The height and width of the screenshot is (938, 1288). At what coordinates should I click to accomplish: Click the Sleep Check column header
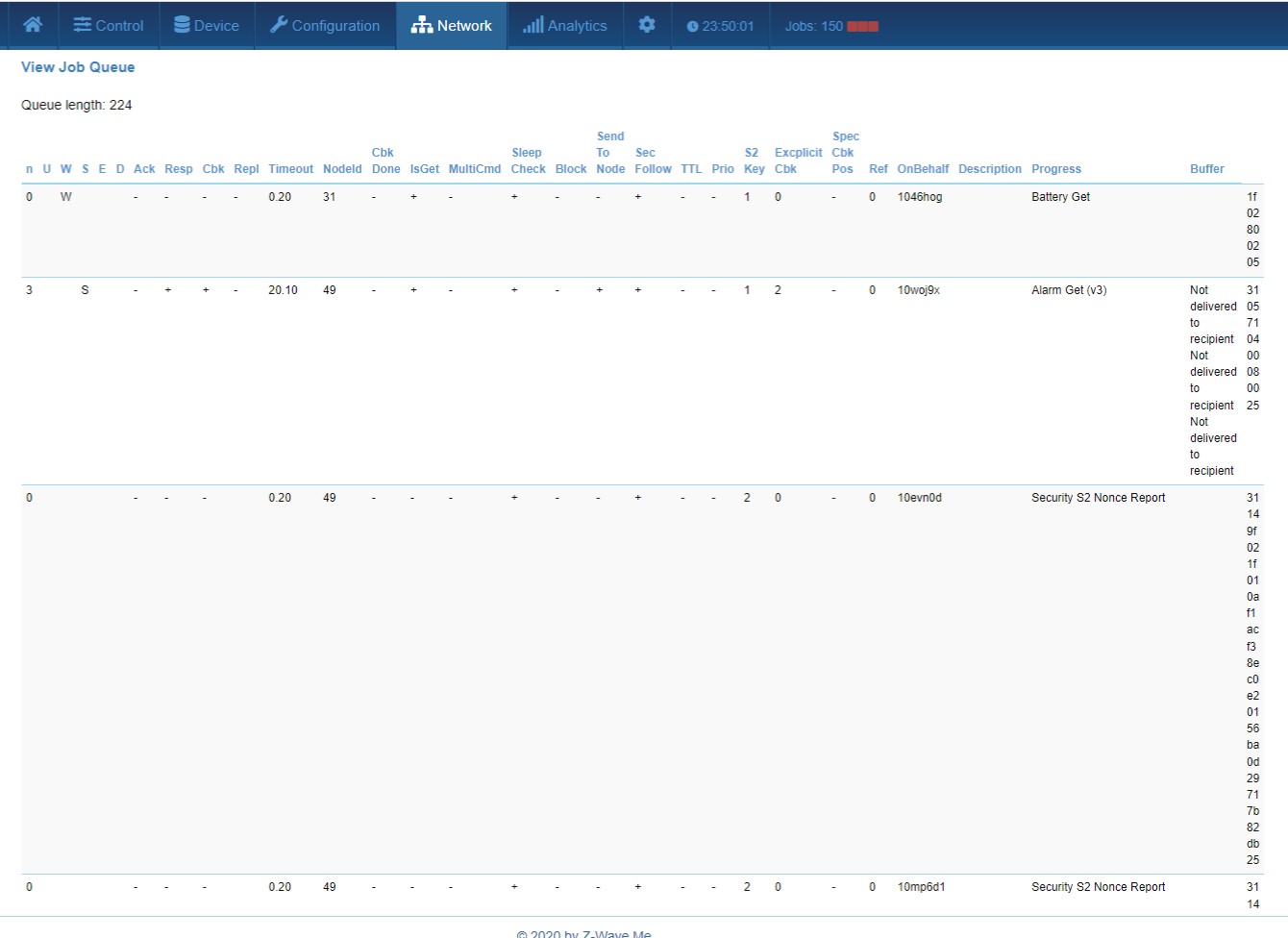(x=529, y=160)
